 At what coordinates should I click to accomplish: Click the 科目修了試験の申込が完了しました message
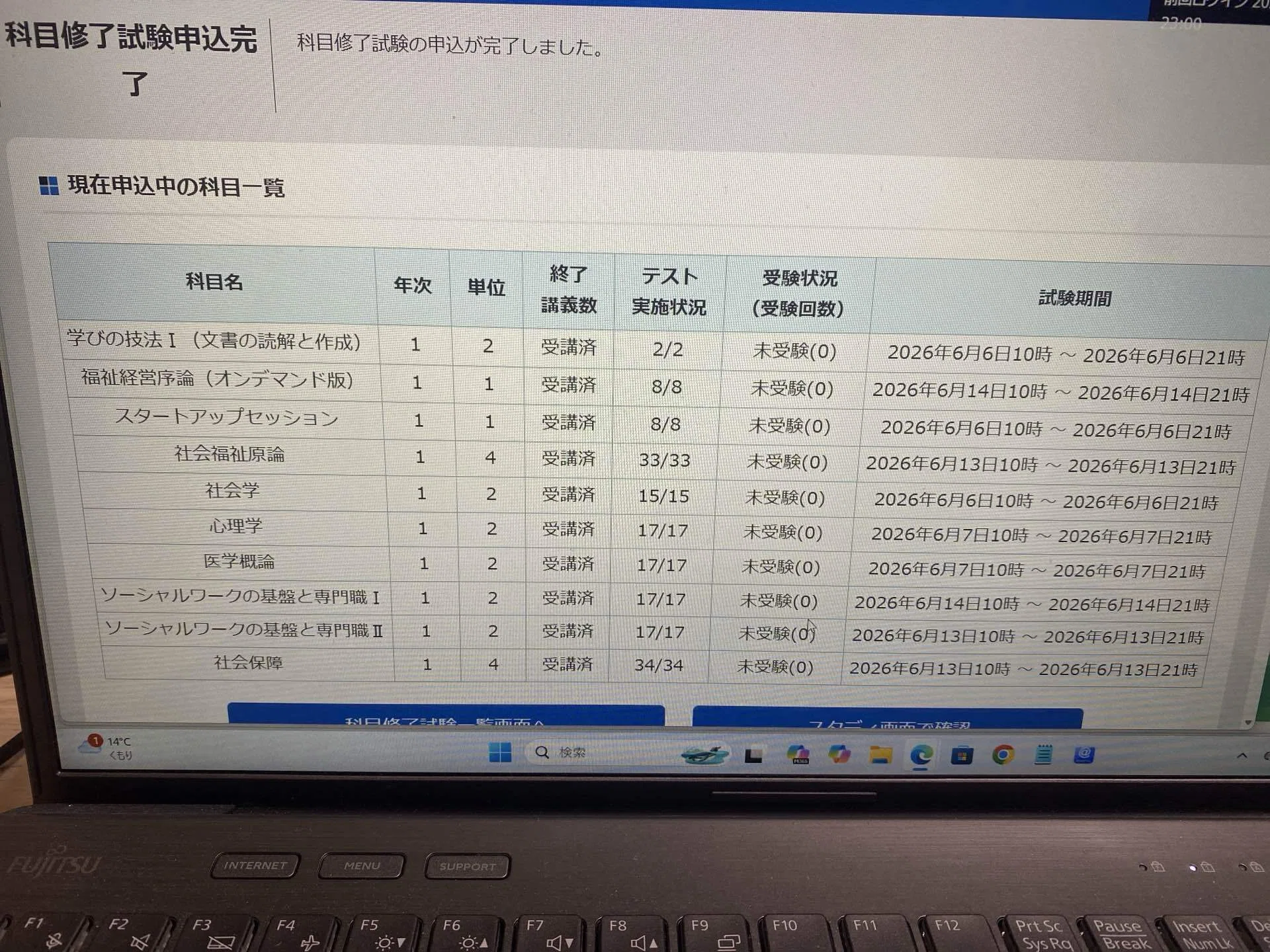(x=450, y=45)
